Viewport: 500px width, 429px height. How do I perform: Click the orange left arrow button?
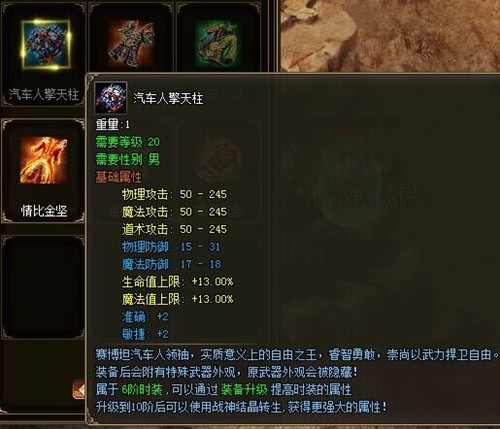pos(79,389)
